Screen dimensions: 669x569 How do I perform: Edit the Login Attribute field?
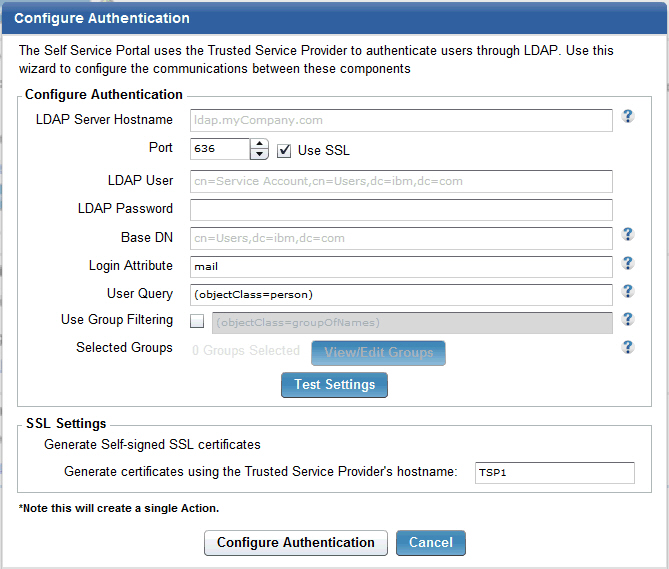[400, 267]
